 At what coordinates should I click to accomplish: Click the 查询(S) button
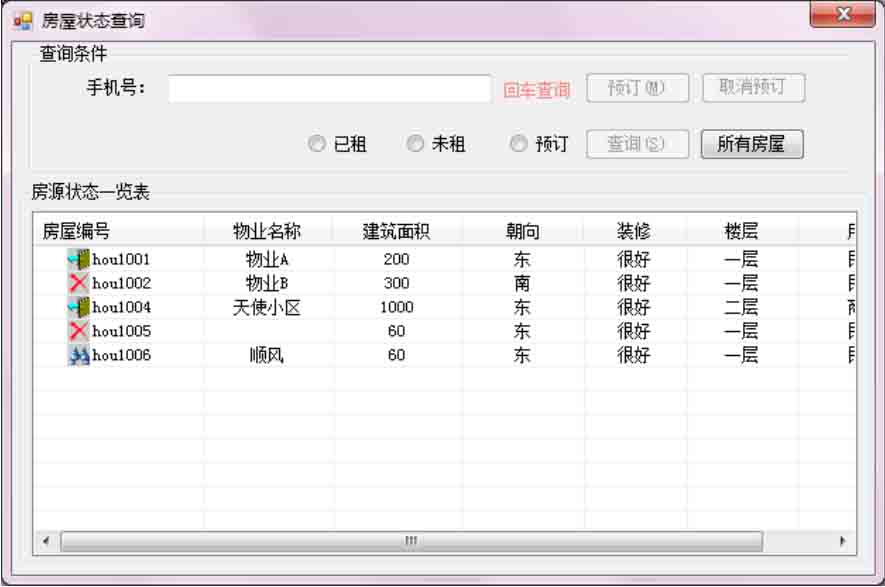click(637, 144)
